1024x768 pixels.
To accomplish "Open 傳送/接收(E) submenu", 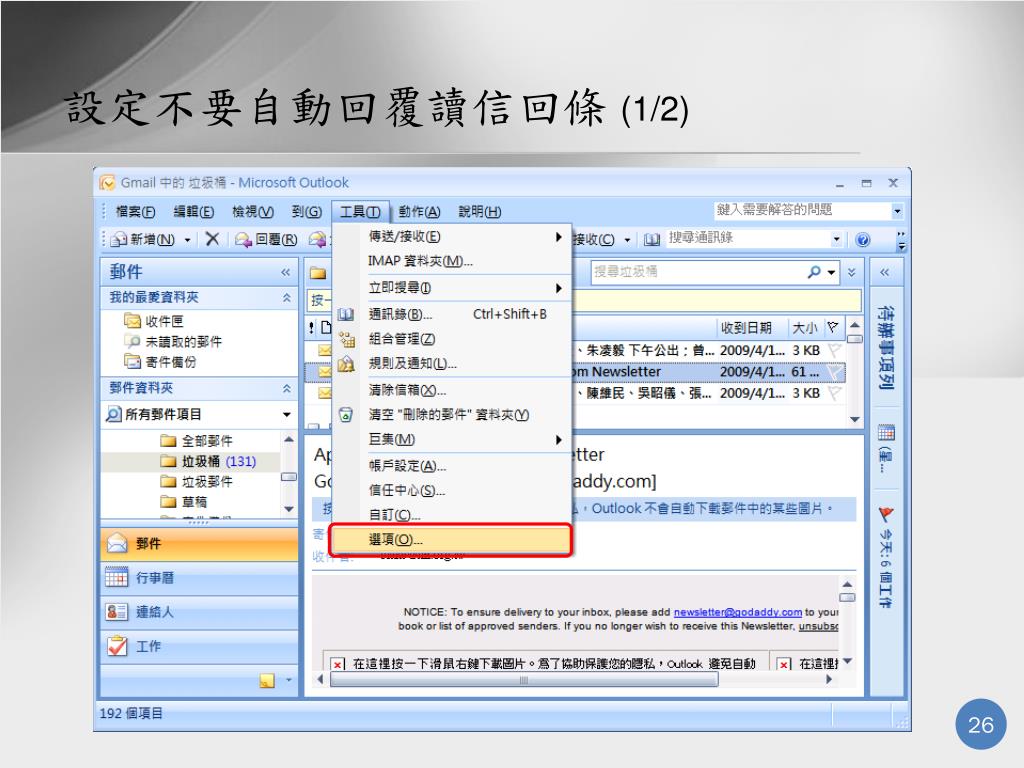I will [451, 236].
